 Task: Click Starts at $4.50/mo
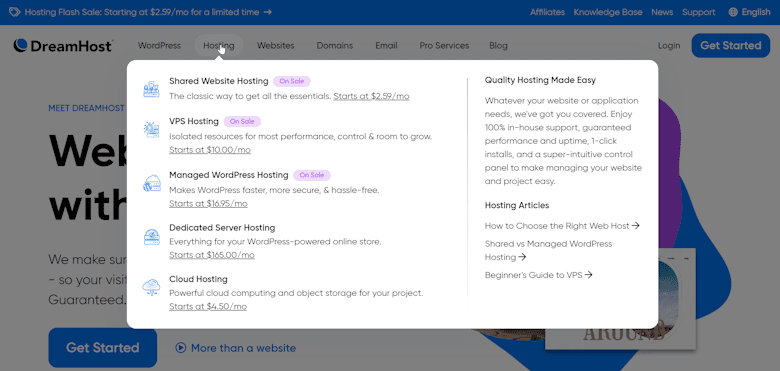click(208, 307)
